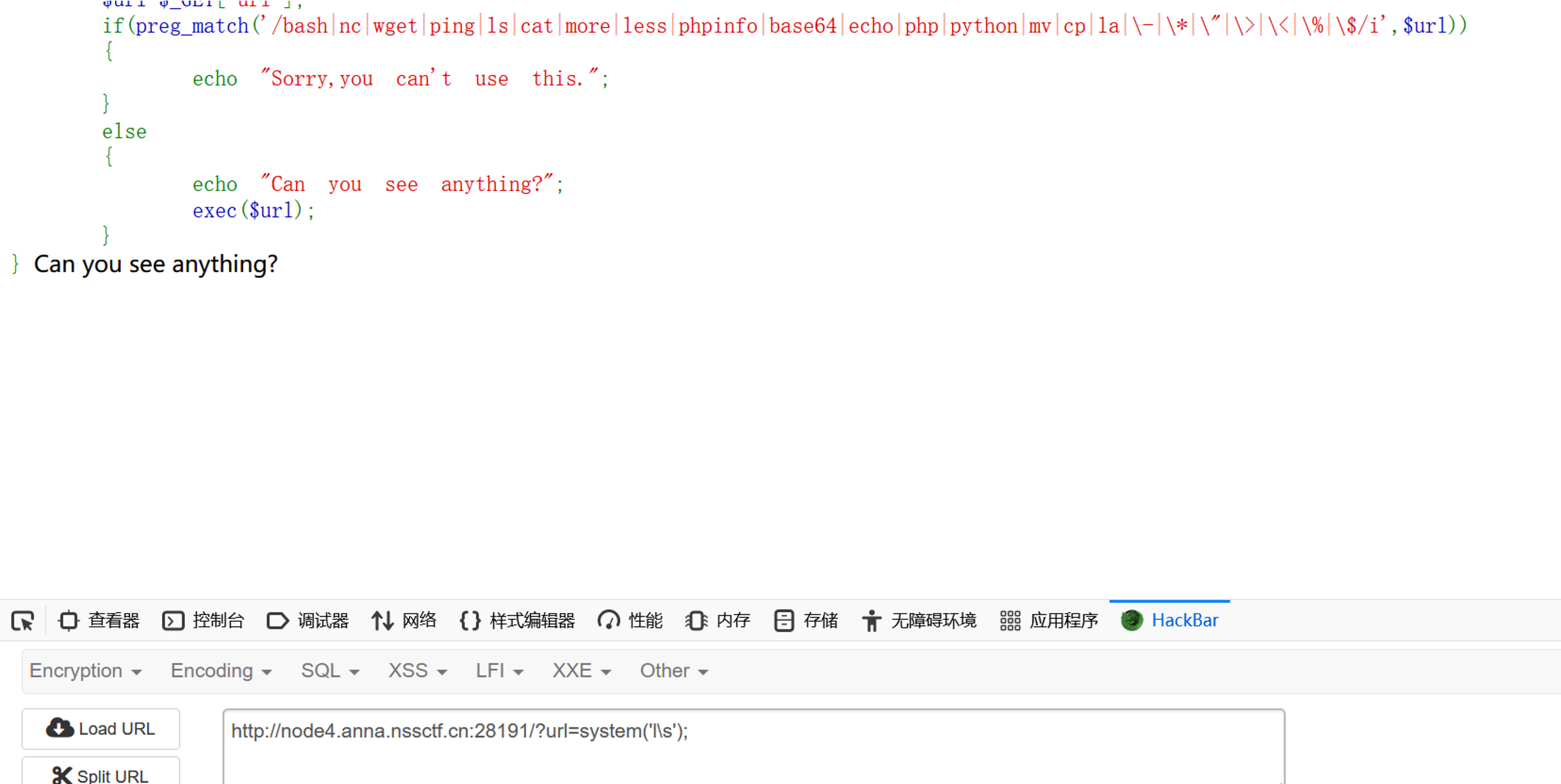Viewport: 1561px width, 784px height.
Task: Open the XSS dropdown menu
Action: [417, 671]
